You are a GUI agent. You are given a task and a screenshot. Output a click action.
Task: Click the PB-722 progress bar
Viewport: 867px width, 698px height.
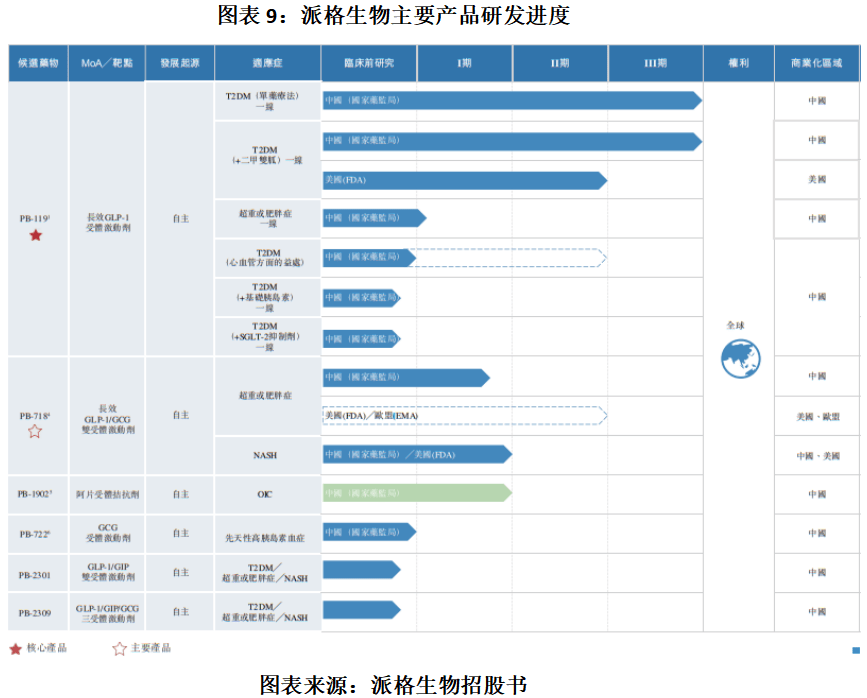tap(369, 532)
